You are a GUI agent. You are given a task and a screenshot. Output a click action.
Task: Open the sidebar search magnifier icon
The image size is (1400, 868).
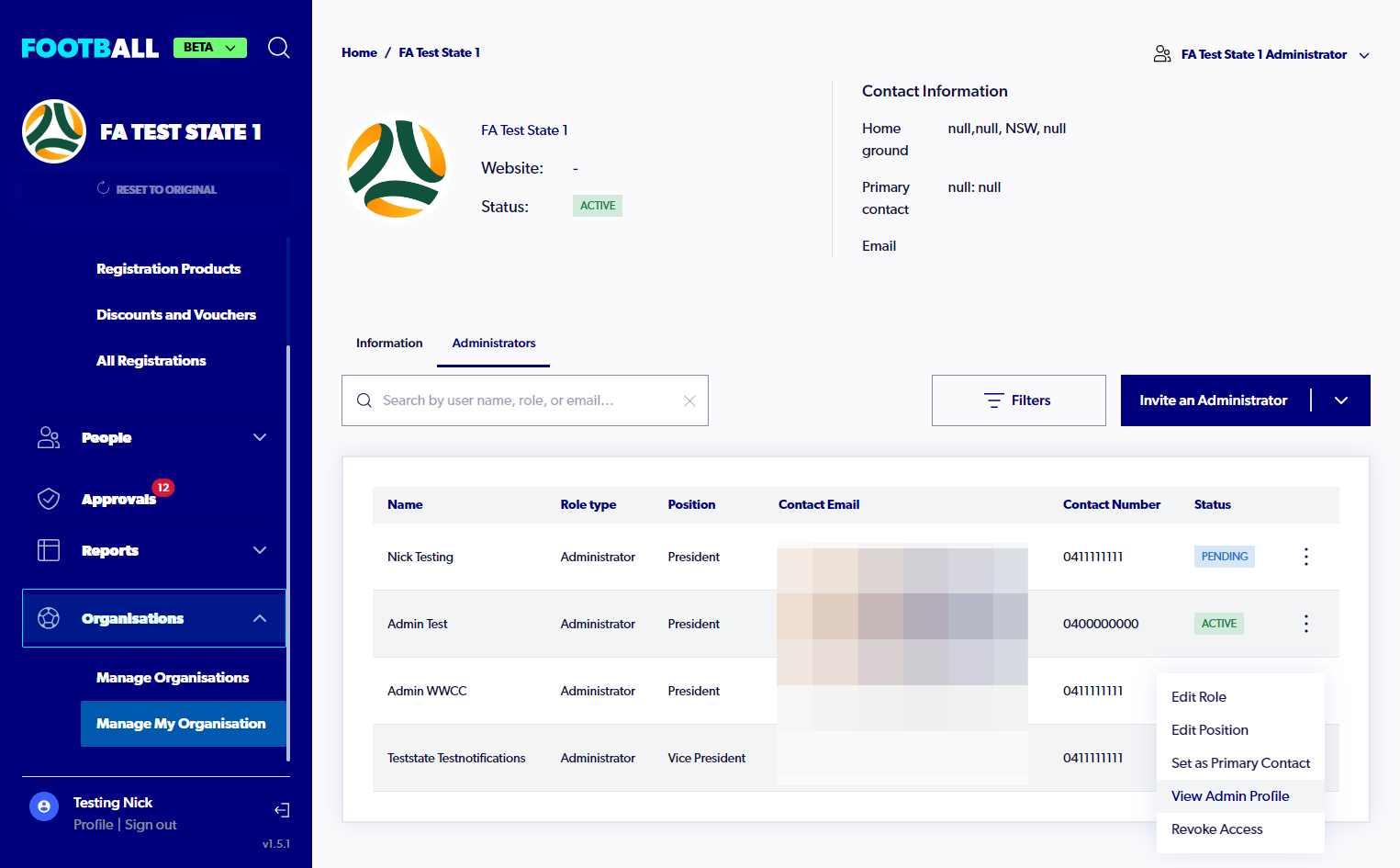tap(279, 48)
